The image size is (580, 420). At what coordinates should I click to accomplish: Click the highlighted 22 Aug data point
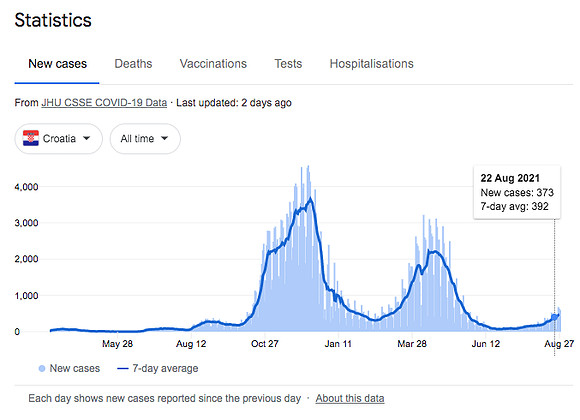[x=554, y=317]
